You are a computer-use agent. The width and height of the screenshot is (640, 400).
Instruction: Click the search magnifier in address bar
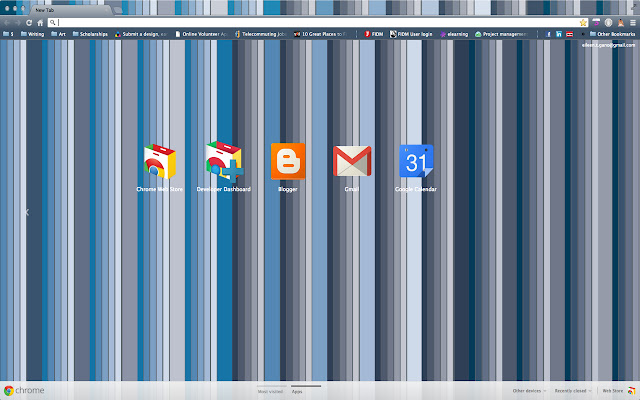click(x=53, y=23)
